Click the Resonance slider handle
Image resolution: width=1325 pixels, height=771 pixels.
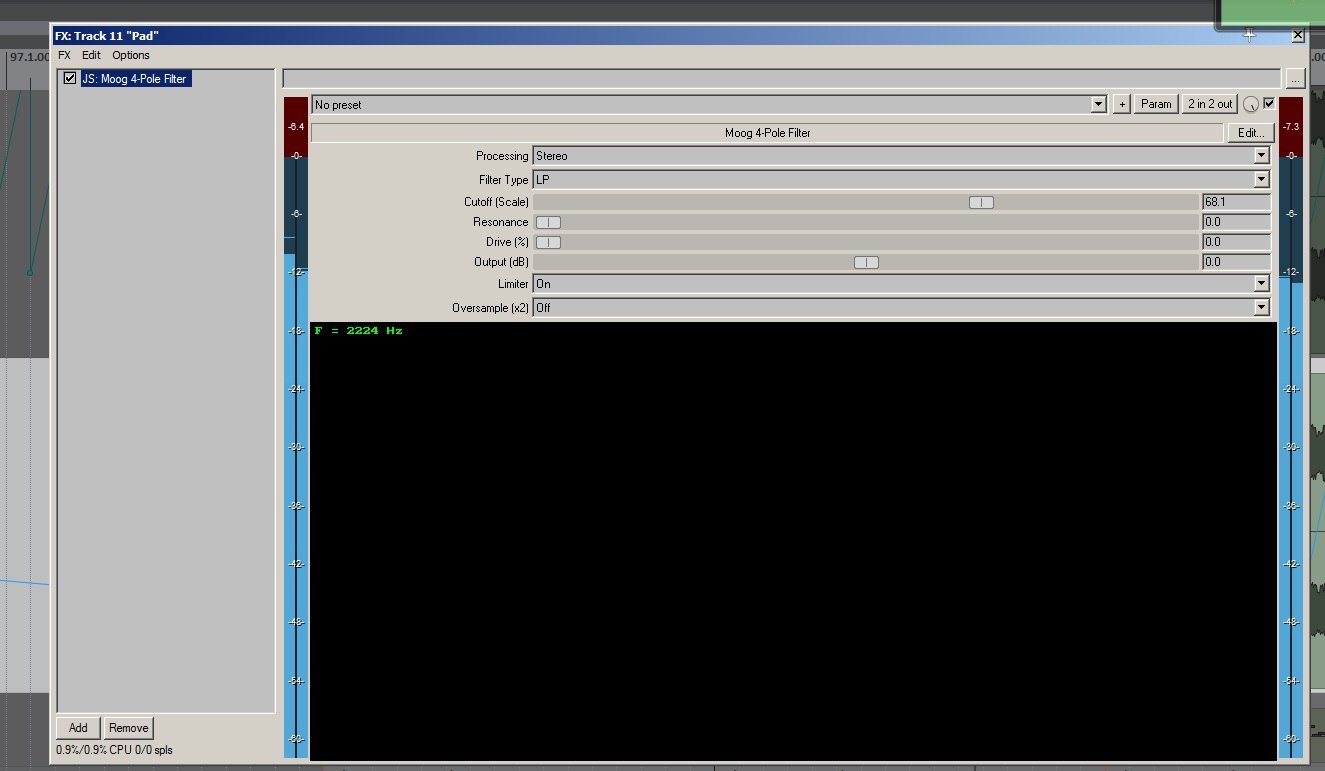tap(548, 222)
